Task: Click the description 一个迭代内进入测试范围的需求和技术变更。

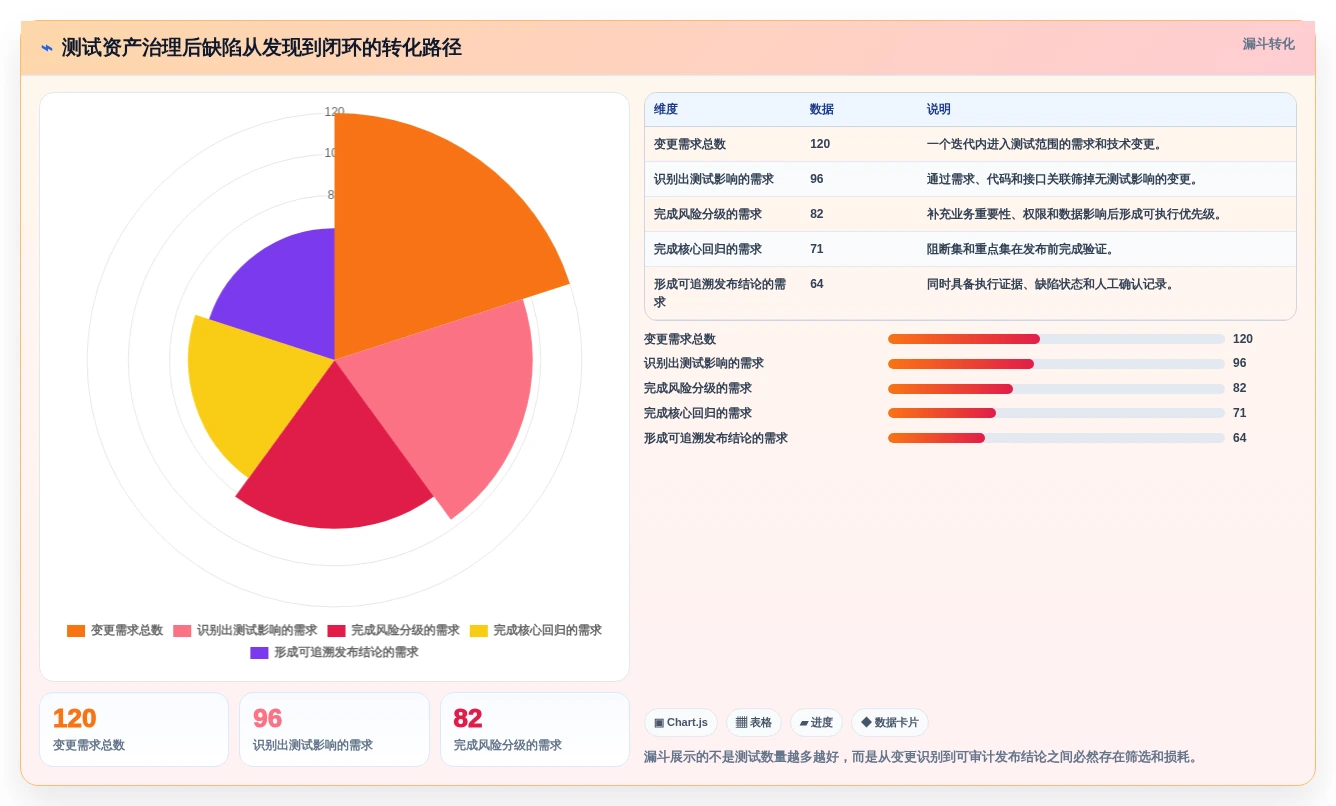Action: click(1044, 145)
